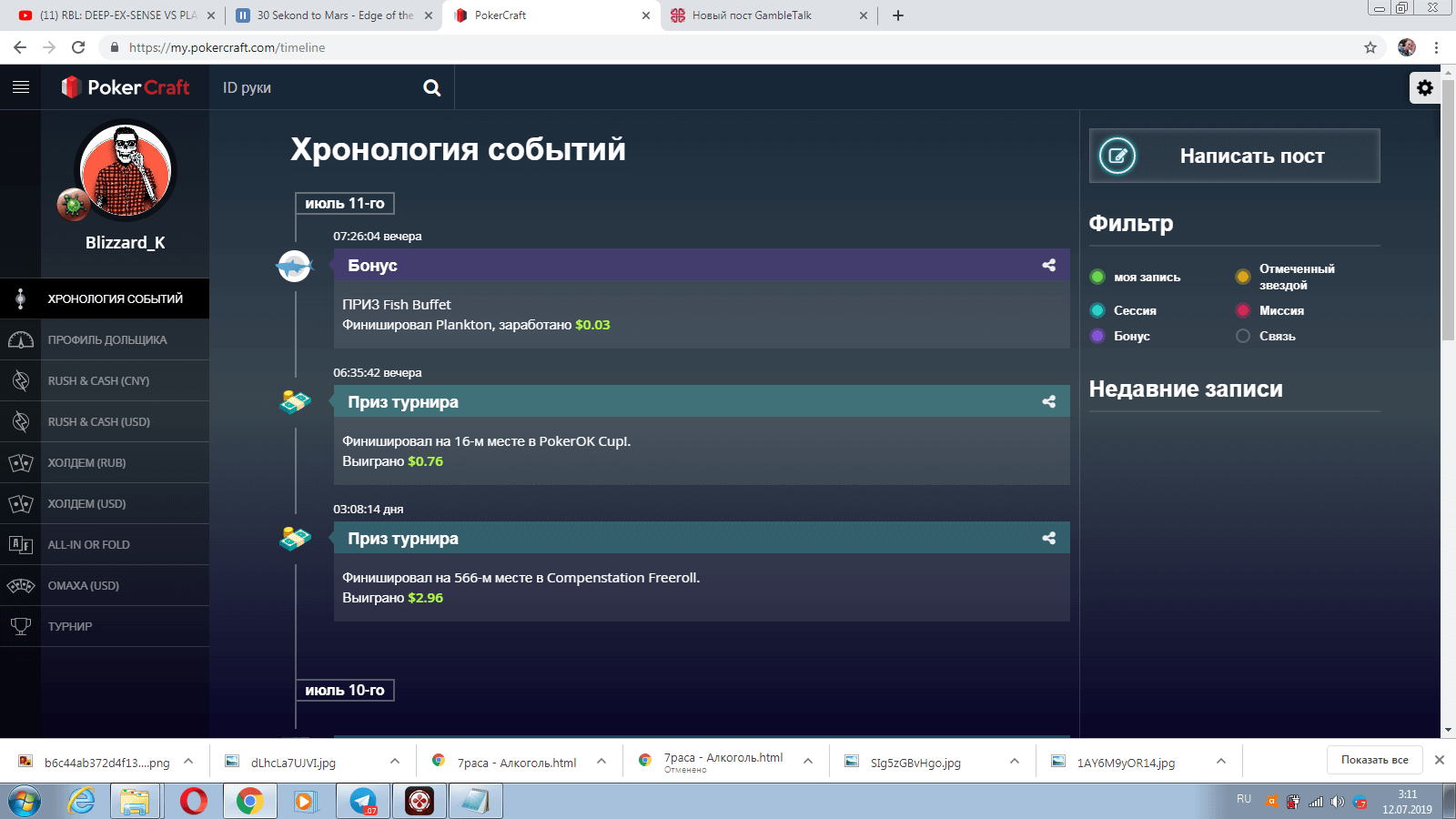The height and width of the screenshot is (819, 1456).
Task: Open Турнир section in sidebar
Action: tap(105, 626)
